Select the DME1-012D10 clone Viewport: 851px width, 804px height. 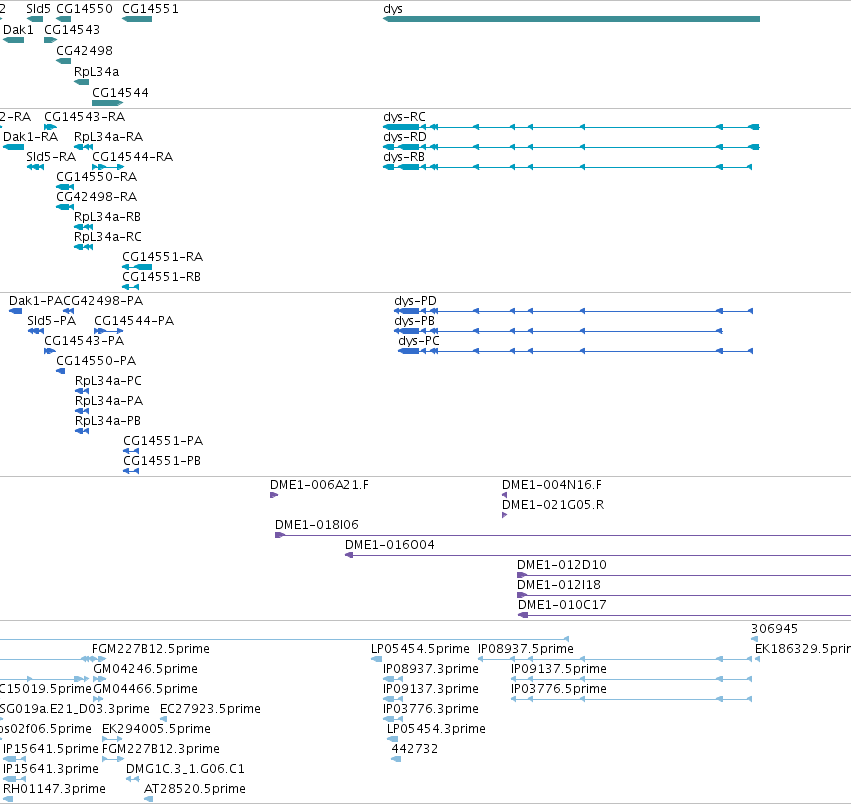[684, 575]
